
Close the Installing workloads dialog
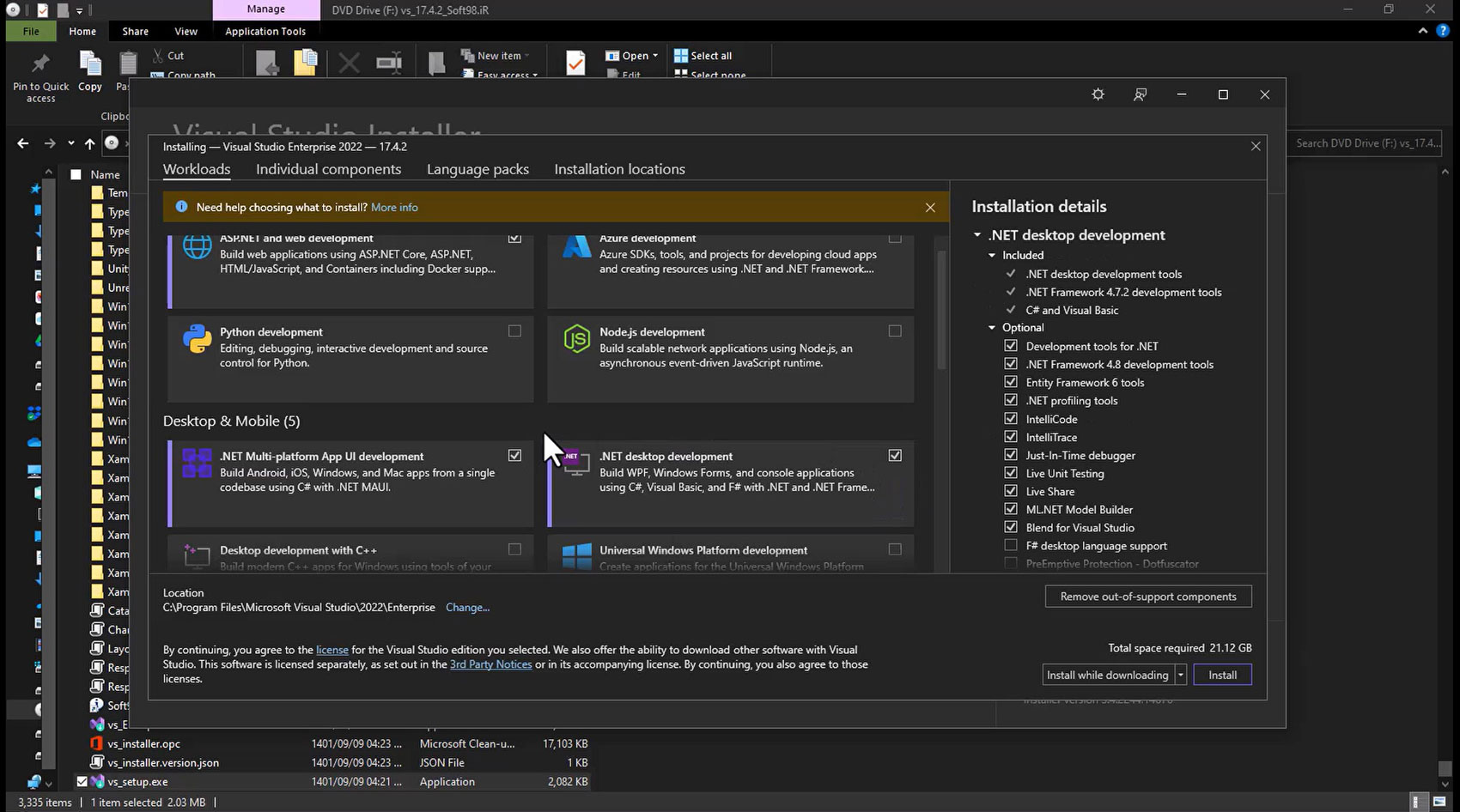[x=1256, y=146]
